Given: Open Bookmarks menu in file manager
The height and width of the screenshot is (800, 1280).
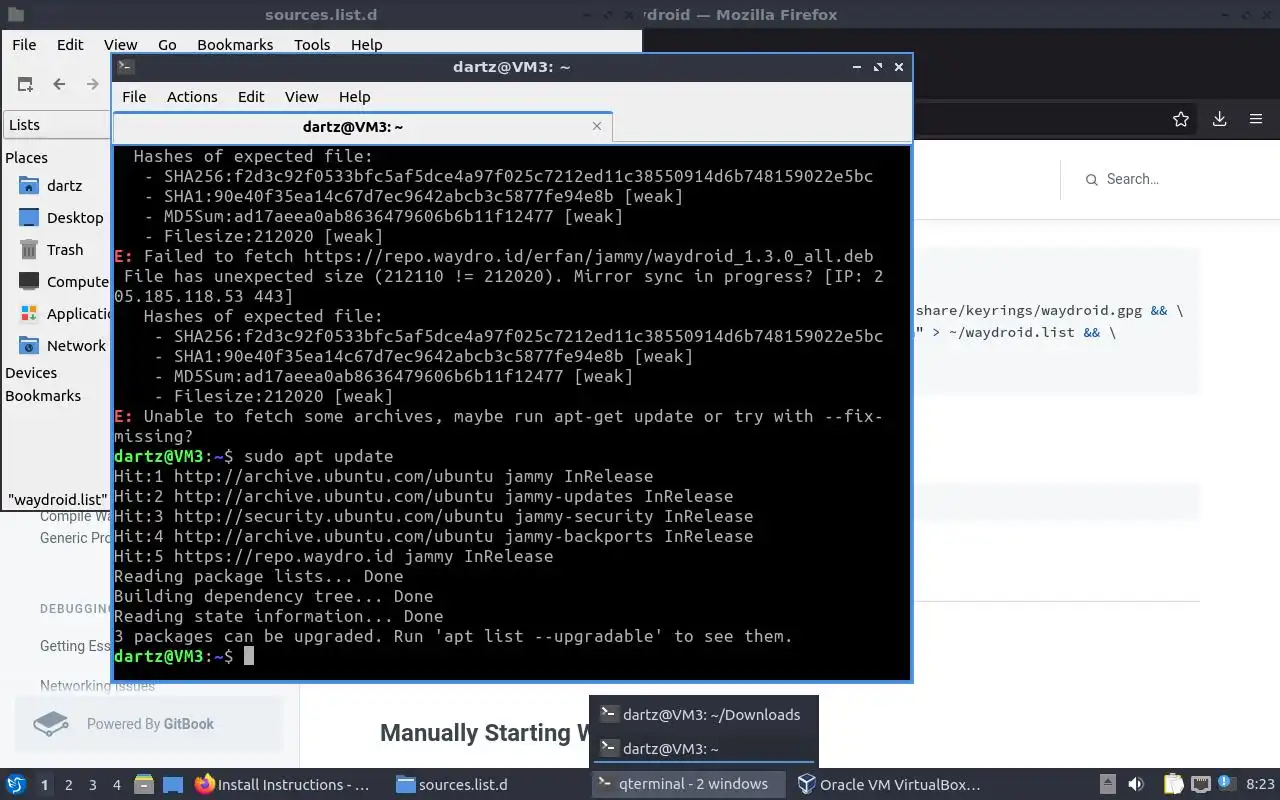Looking at the screenshot, I should pos(235,45).
